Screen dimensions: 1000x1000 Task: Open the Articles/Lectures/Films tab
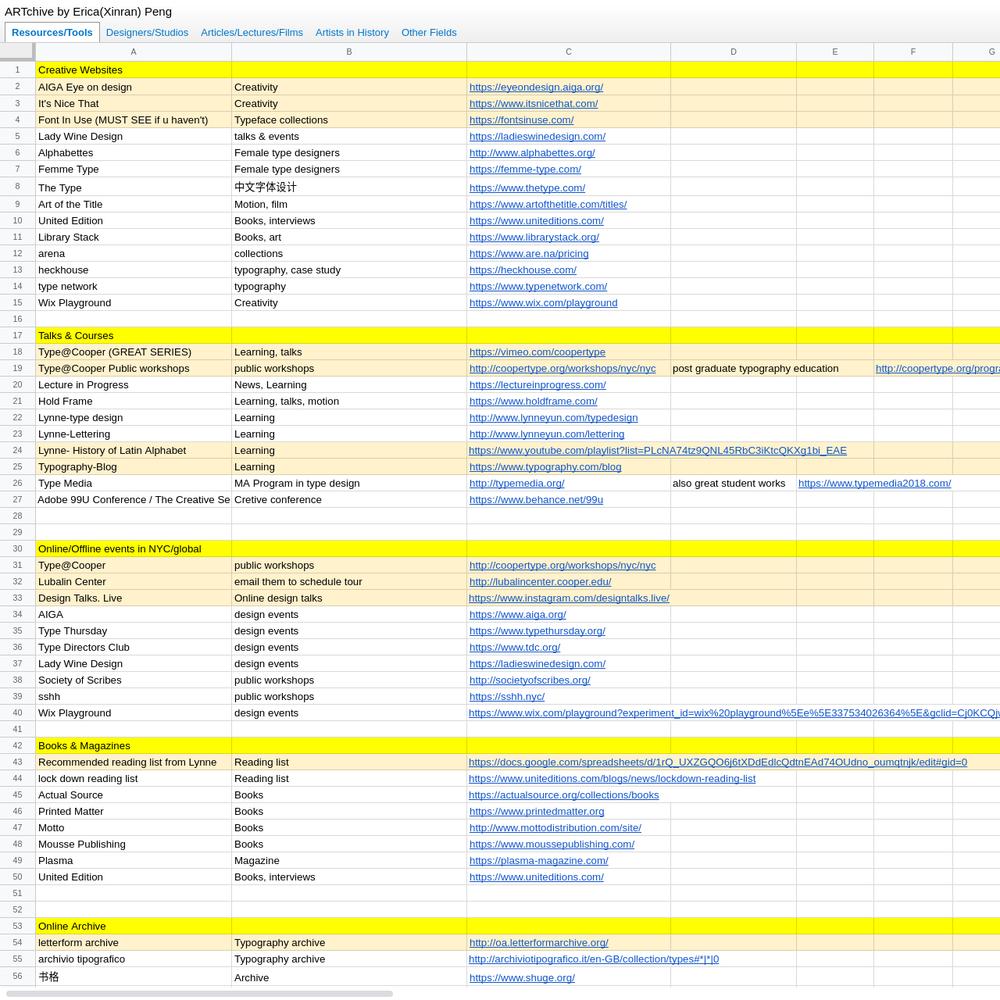(x=252, y=33)
